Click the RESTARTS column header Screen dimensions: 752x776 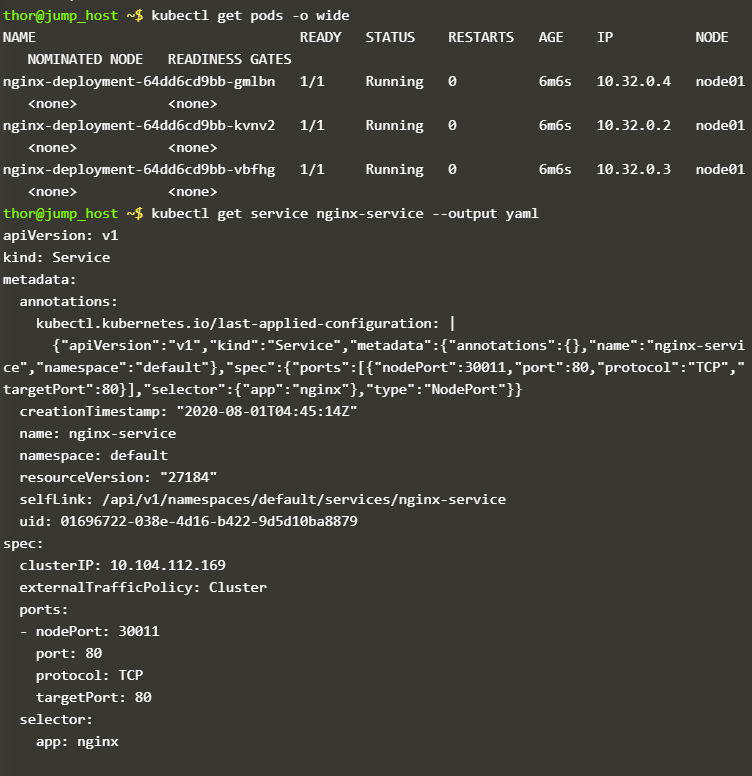pyautogui.click(x=481, y=37)
